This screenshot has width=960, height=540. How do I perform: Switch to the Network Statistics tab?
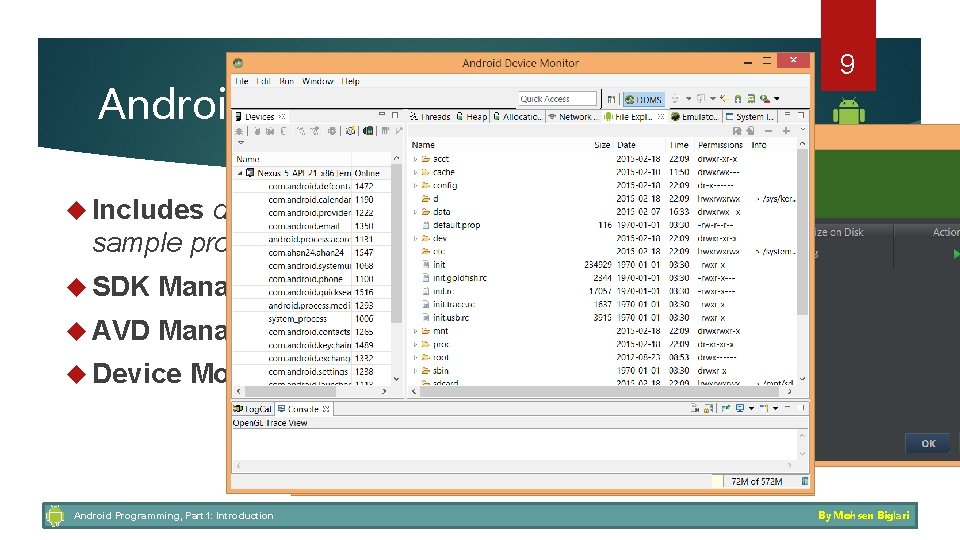click(x=573, y=116)
